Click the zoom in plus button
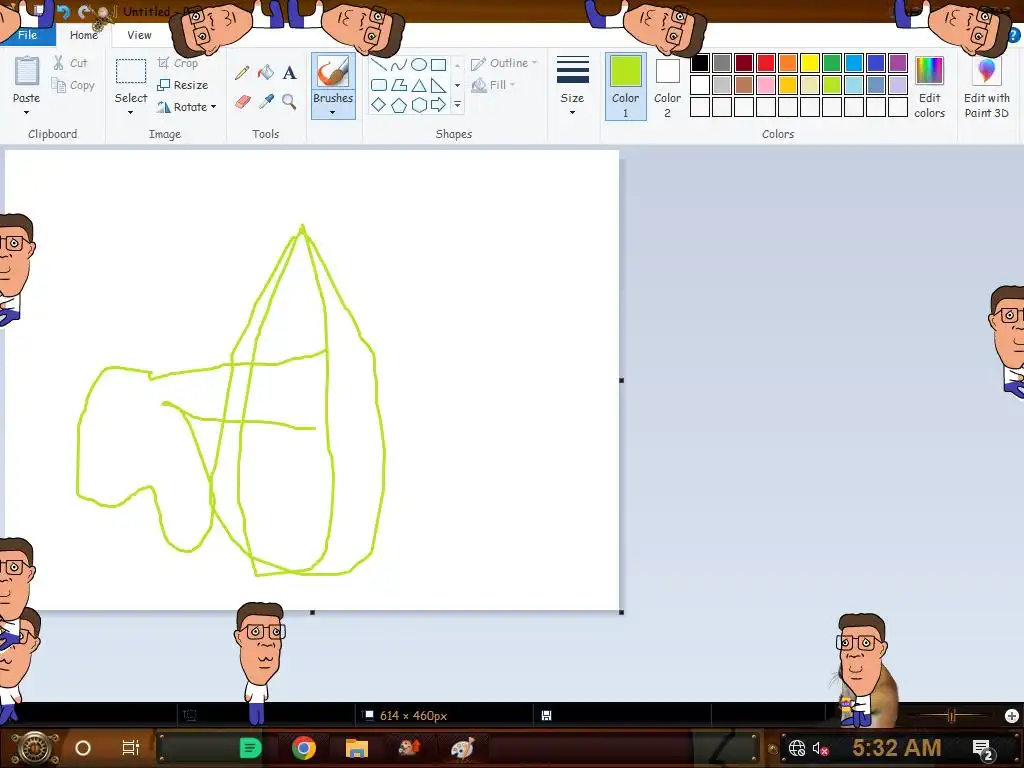 [1012, 716]
